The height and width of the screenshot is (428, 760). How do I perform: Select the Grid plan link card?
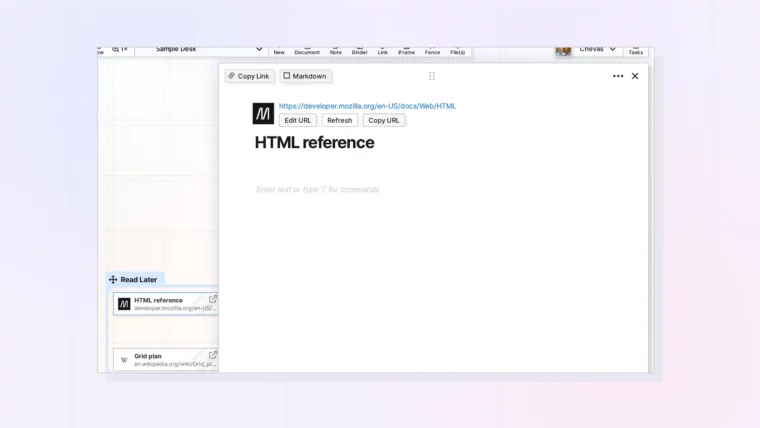tap(166, 360)
